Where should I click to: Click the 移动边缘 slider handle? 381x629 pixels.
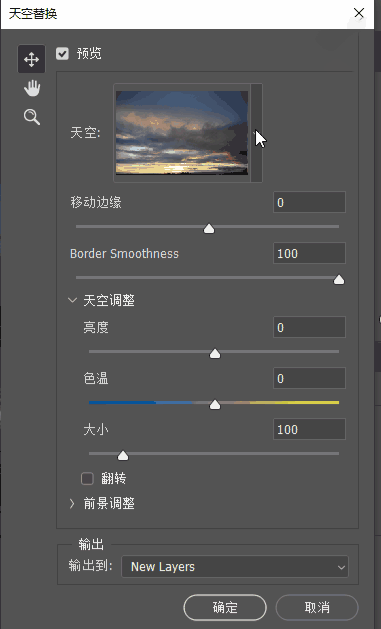pos(209,229)
